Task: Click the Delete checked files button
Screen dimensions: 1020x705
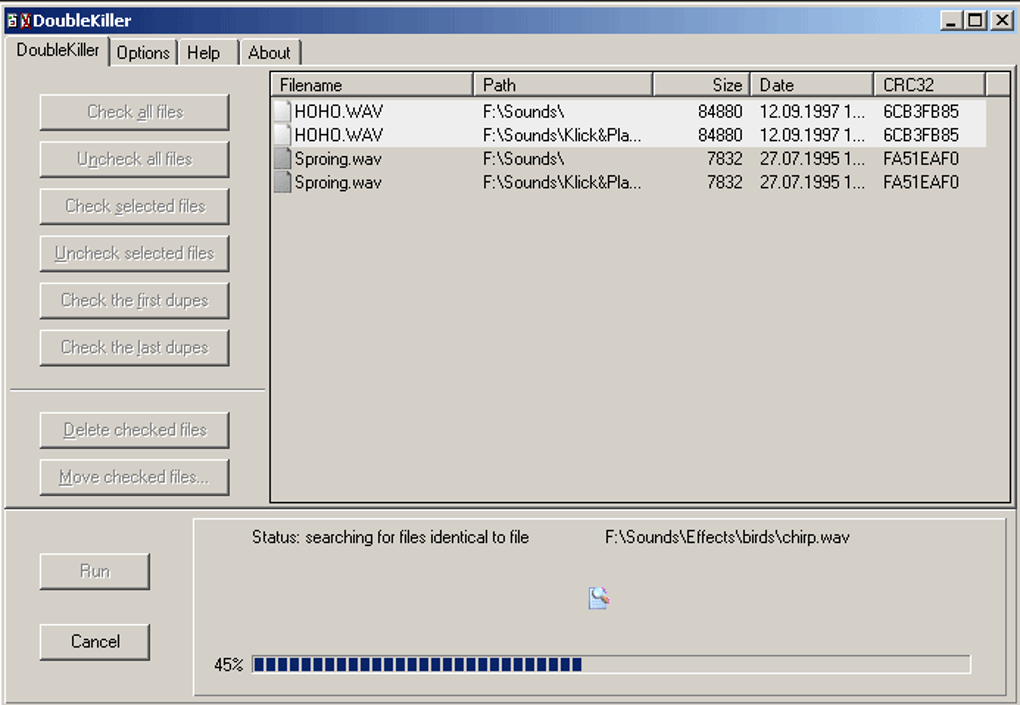Action: [135, 430]
